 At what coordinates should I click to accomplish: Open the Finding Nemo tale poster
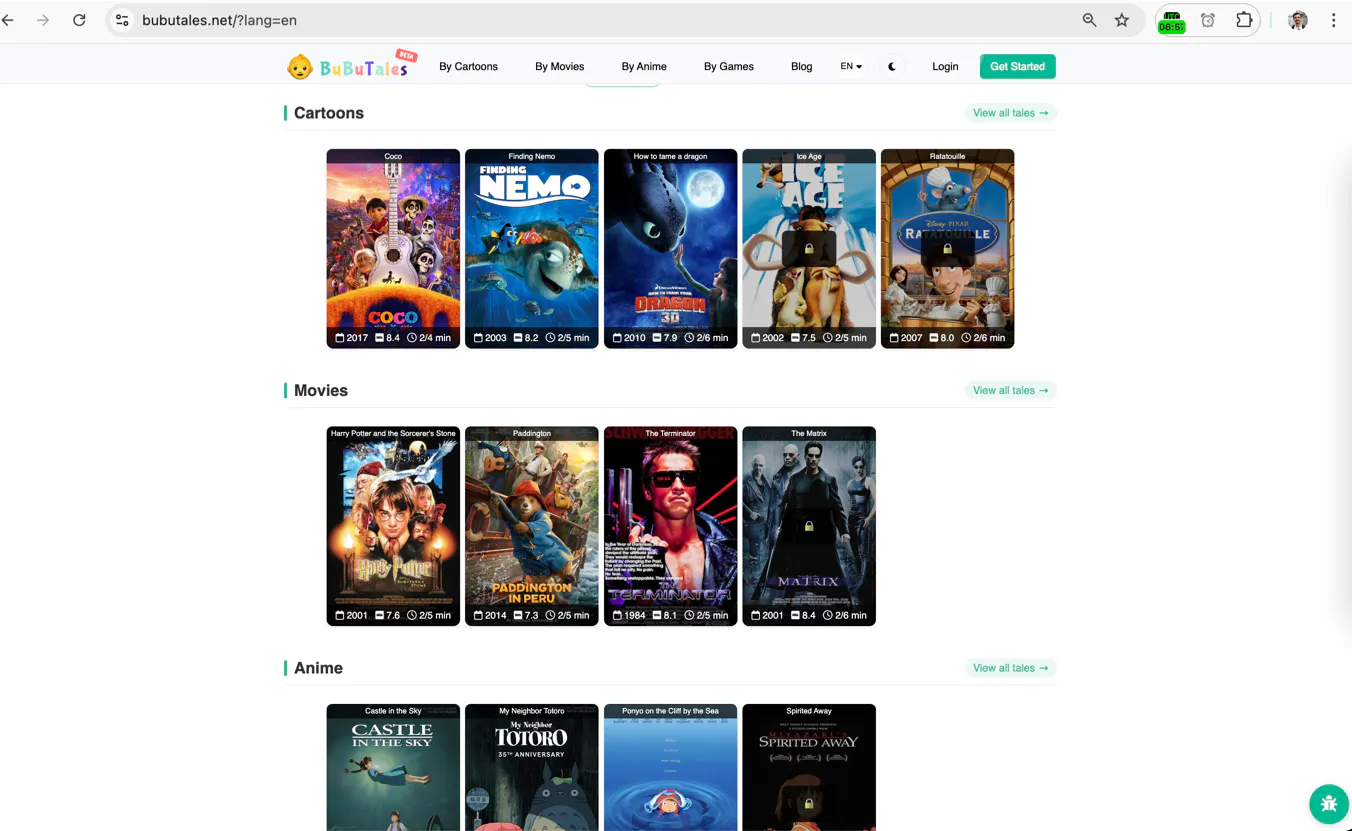(x=532, y=248)
